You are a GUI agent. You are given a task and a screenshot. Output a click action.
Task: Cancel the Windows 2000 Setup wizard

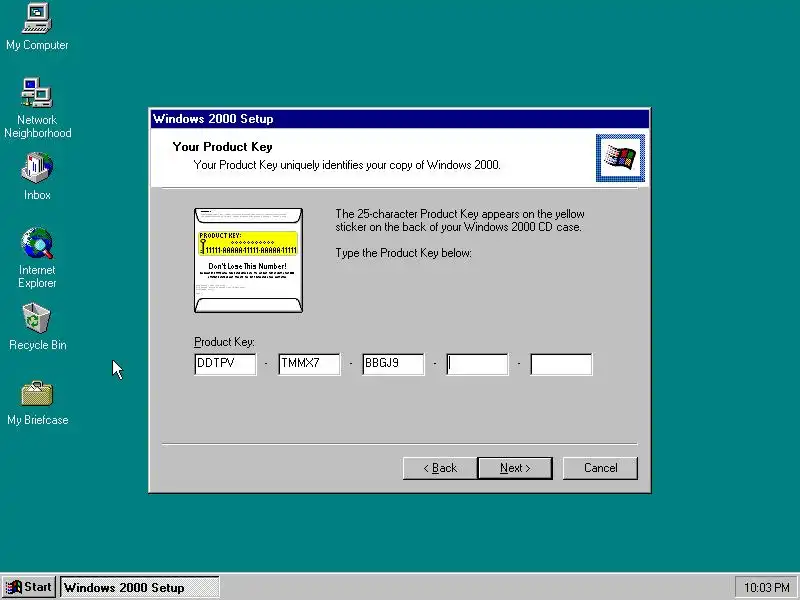tap(600, 468)
